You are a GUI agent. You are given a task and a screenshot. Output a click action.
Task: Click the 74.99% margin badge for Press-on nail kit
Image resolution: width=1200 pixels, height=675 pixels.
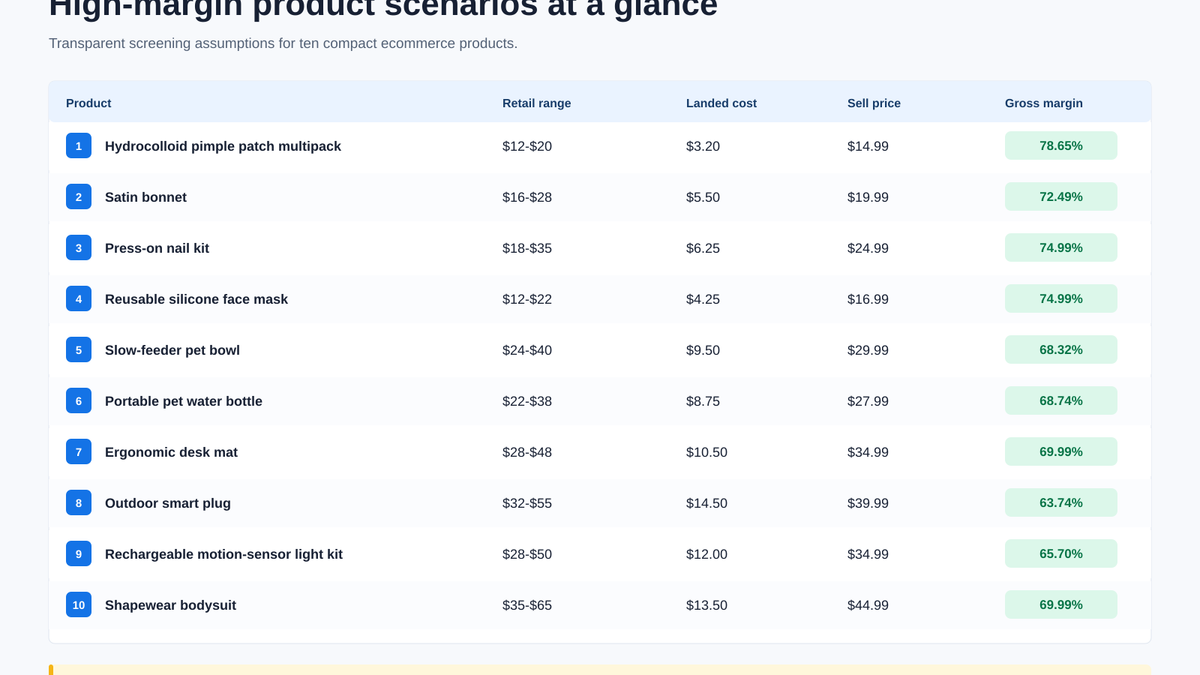click(x=1061, y=248)
